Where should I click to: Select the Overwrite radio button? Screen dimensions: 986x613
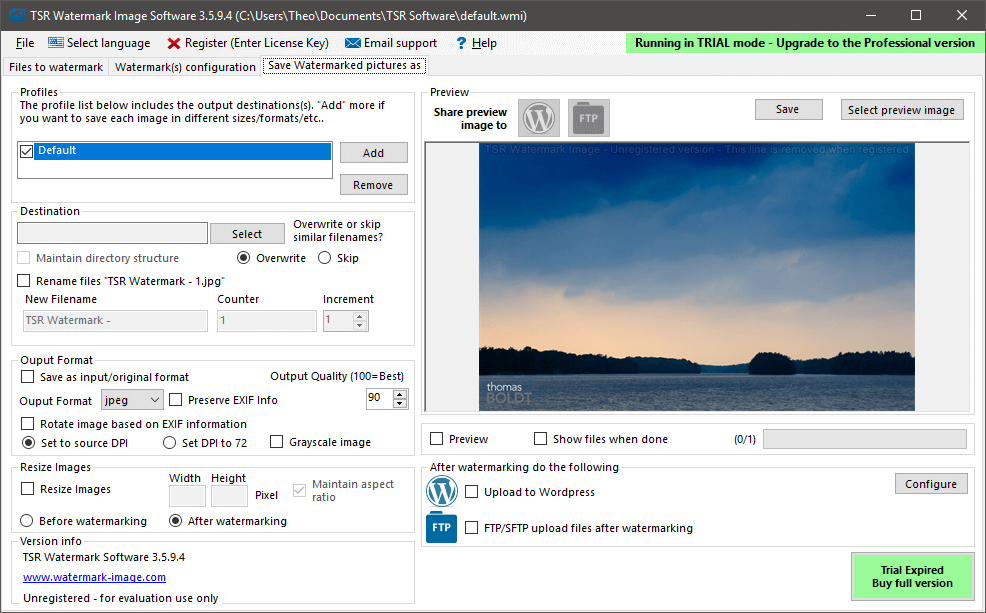(x=243, y=258)
